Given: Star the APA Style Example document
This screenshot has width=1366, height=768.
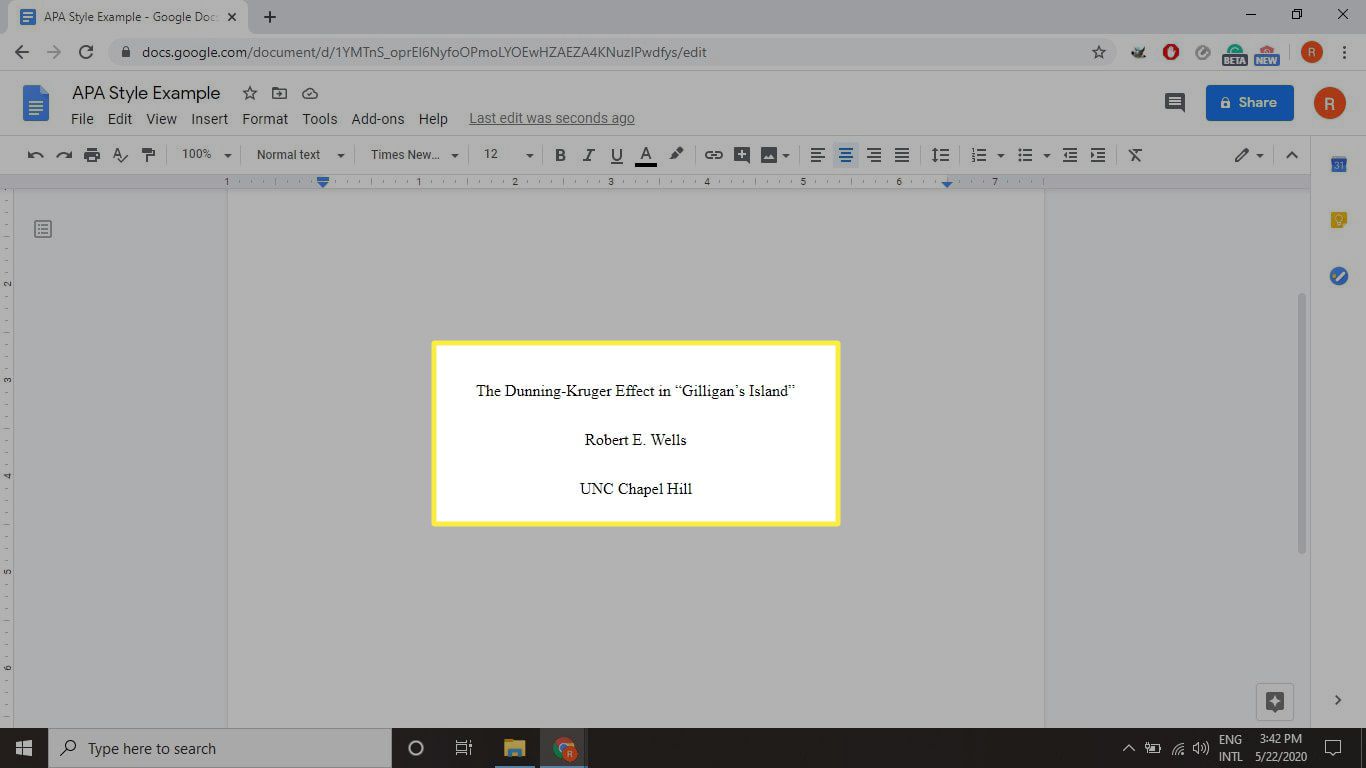Looking at the screenshot, I should [x=250, y=93].
